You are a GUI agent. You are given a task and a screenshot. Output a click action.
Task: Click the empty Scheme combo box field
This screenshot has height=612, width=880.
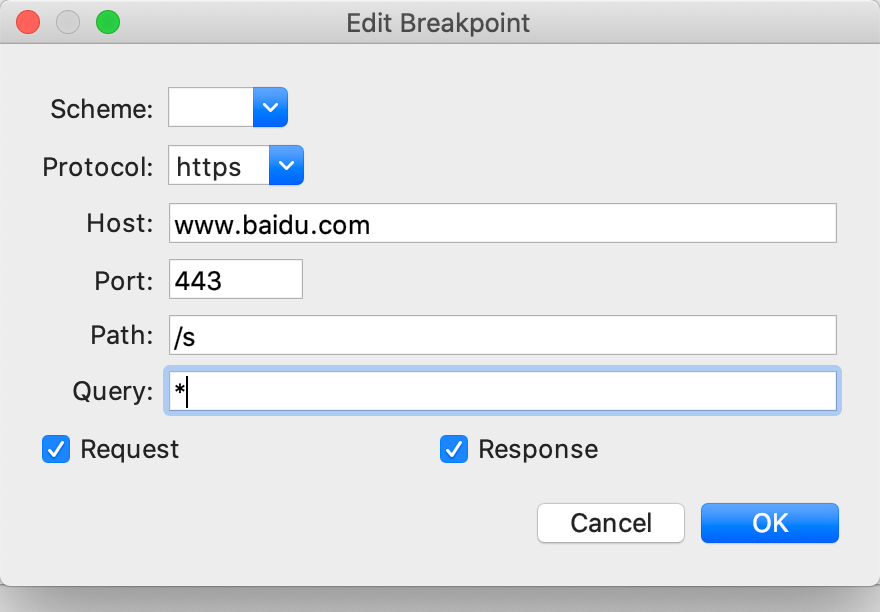click(211, 107)
